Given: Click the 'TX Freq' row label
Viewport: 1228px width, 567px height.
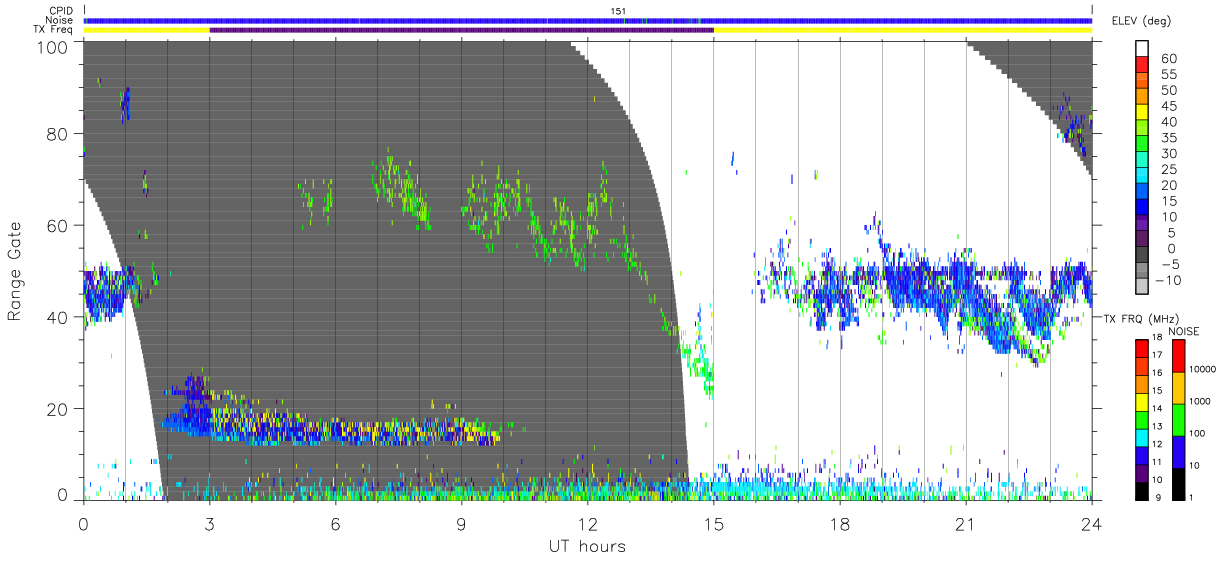Looking at the screenshot, I should point(54,29).
